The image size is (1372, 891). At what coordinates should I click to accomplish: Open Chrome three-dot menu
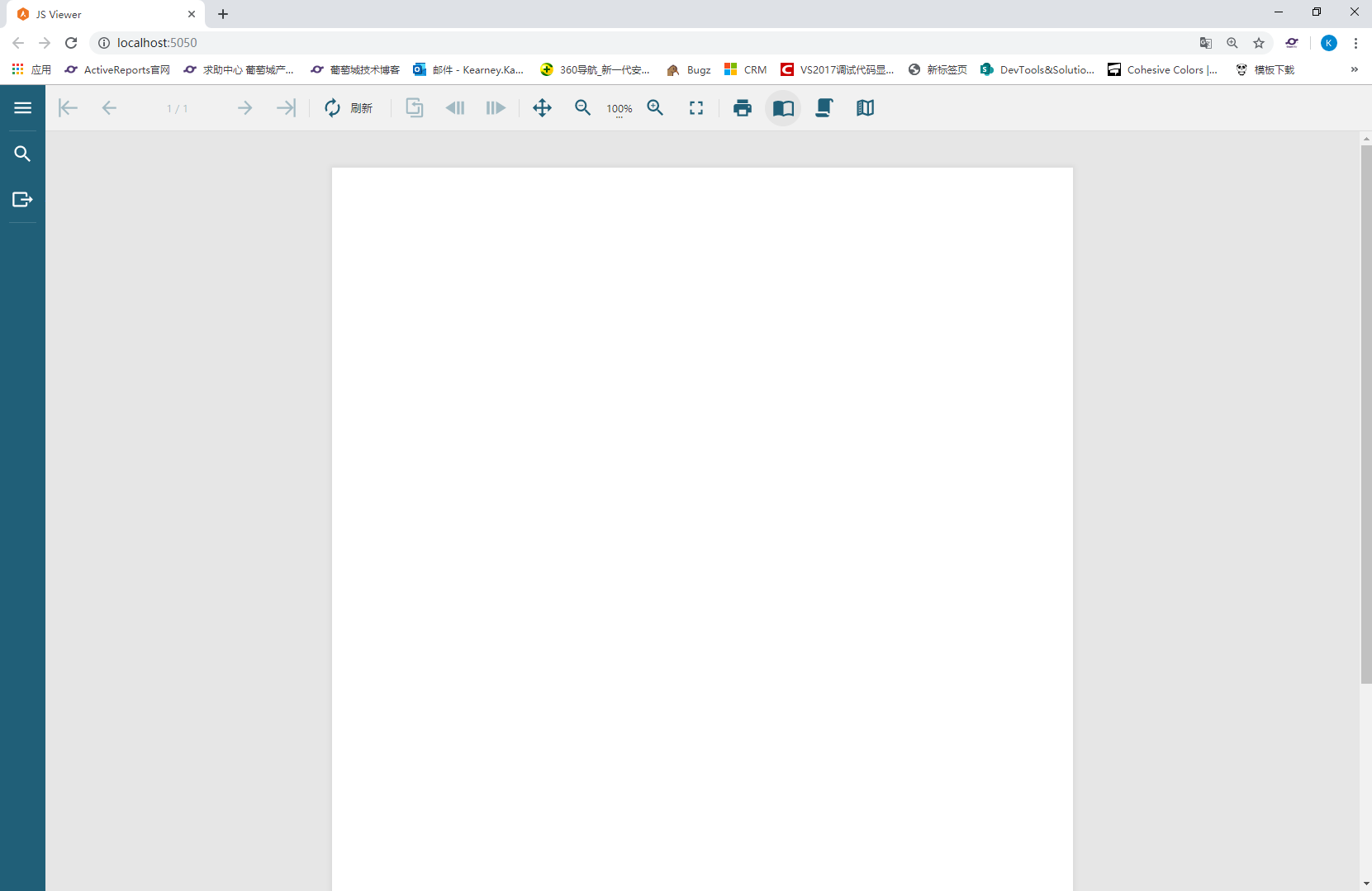click(x=1355, y=43)
